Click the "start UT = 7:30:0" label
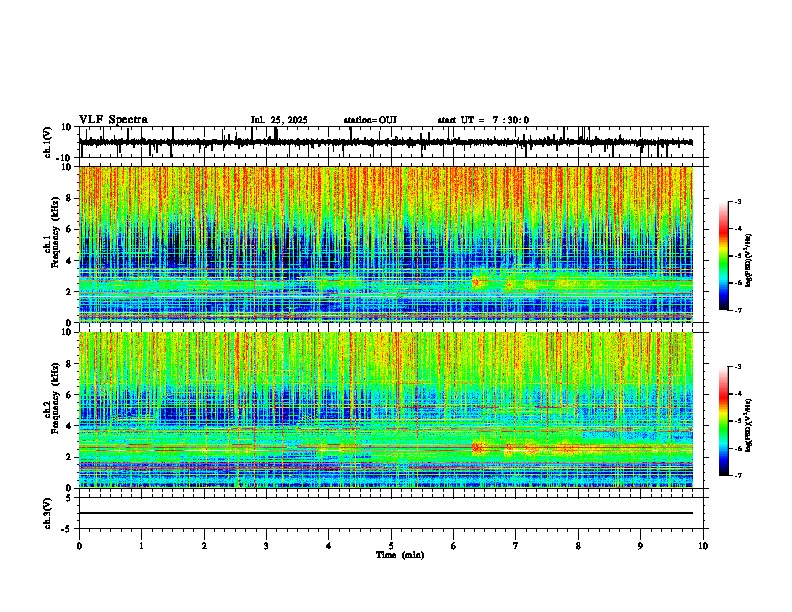 click(483, 120)
